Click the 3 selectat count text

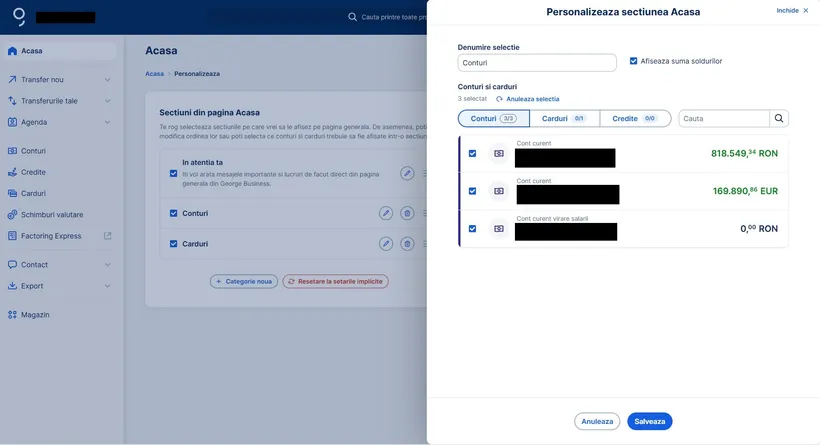pyautogui.click(x=472, y=99)
